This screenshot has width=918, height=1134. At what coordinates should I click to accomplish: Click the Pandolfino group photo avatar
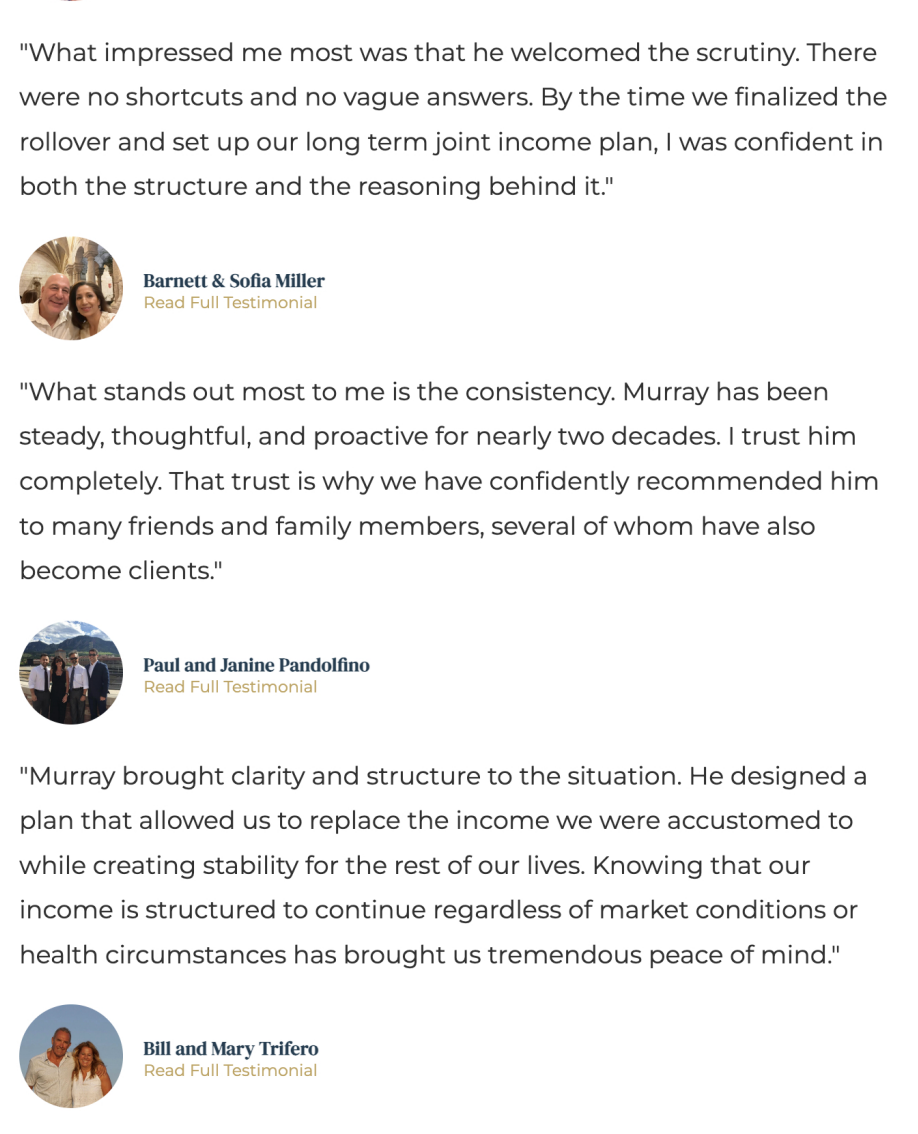pos(71,672)
